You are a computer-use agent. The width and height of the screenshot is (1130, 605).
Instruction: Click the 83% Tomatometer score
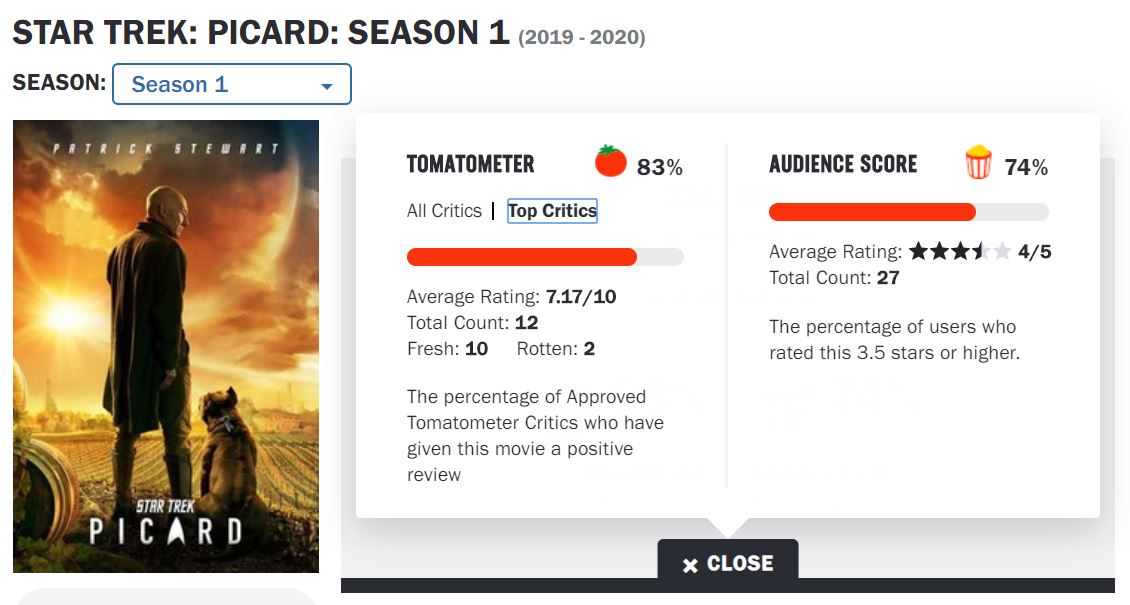click(660, 167)
